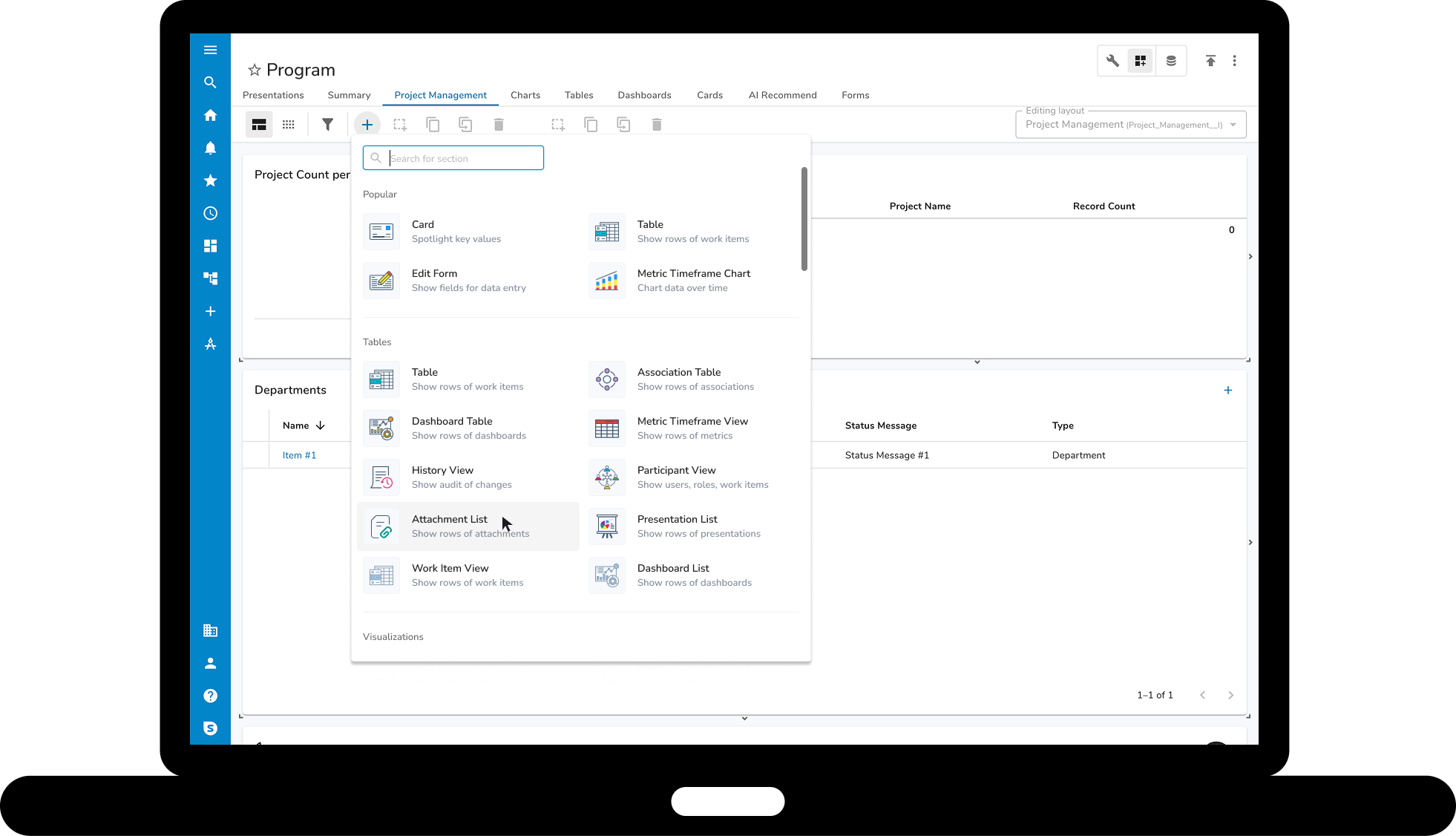Click the add section plus button

tap(367, 125)
